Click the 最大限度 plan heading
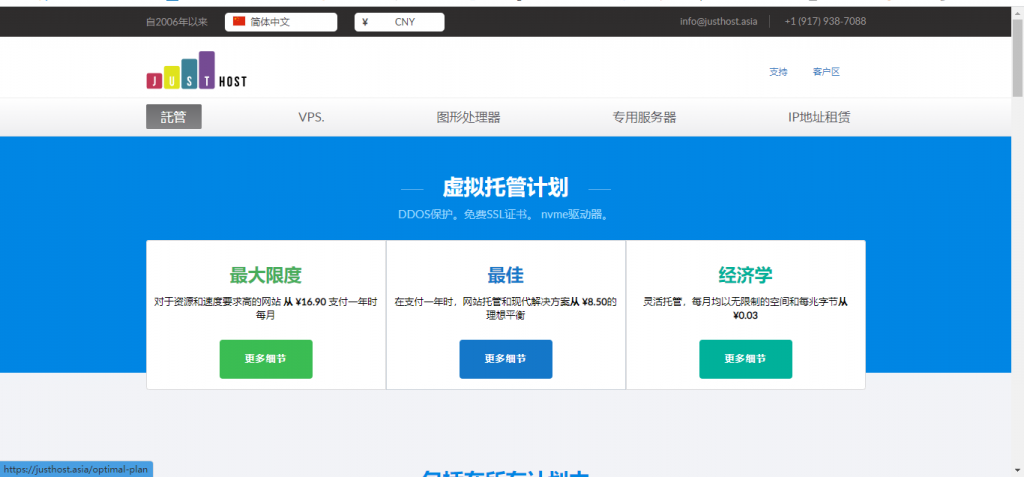This screenshot has width=1024, height=477. [x=266, y=275]
